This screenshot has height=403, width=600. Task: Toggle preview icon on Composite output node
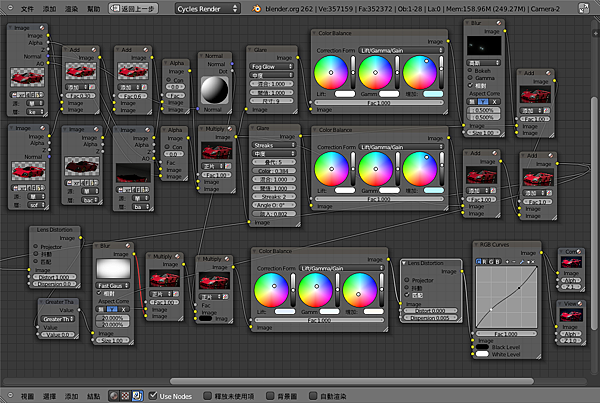click(x=579, y=251)
